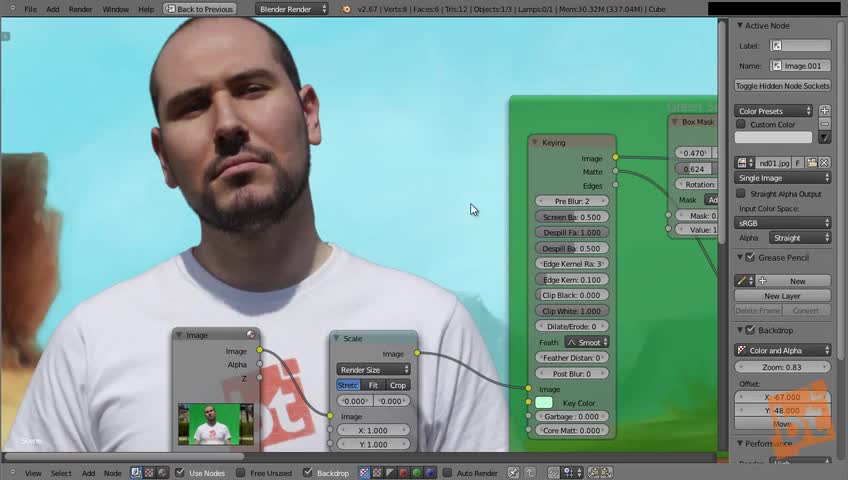Toggle the Use Nodes checkbox
The image size is (848, 480).
[x=180, y=472]
